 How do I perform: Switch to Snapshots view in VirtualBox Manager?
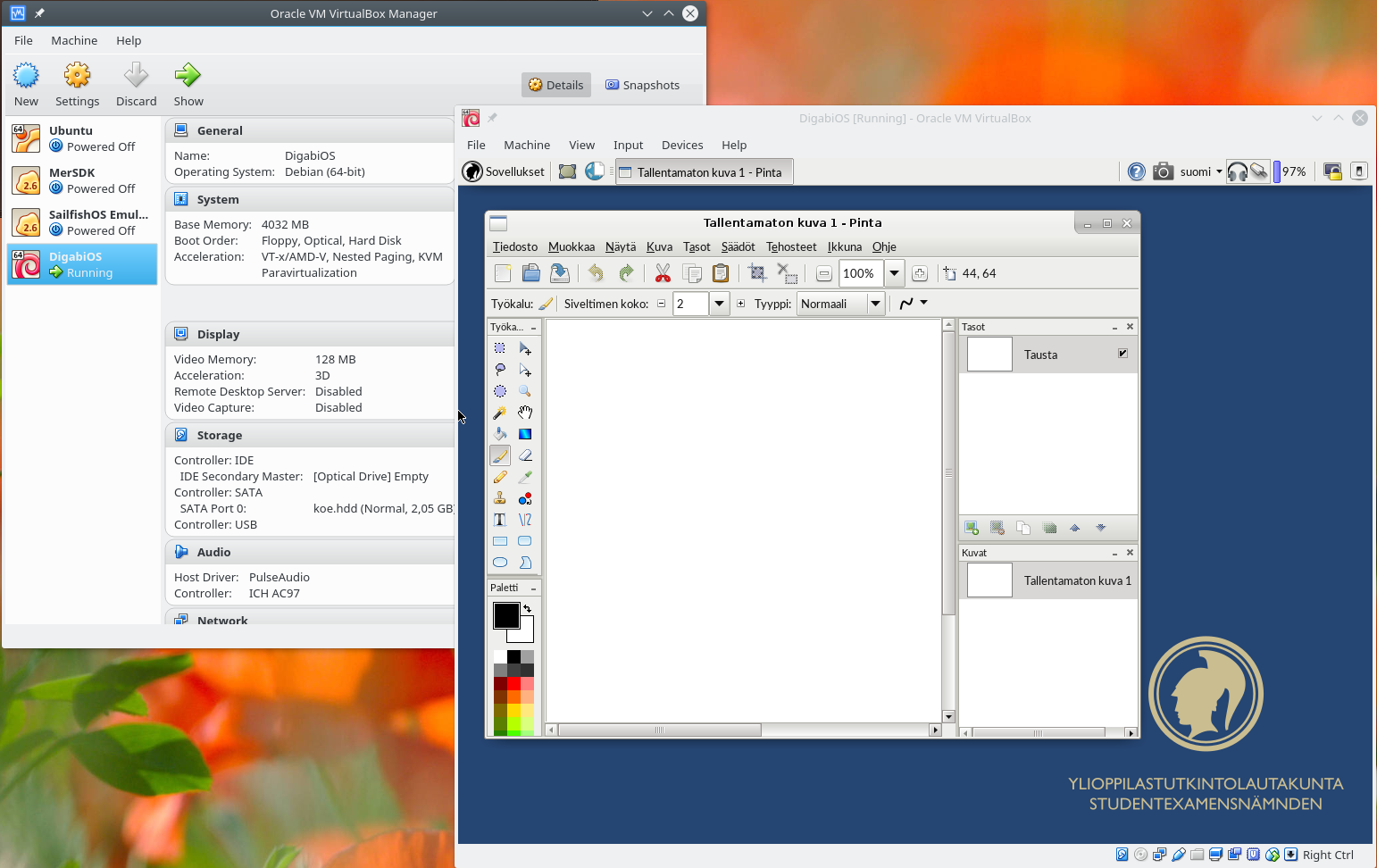[x=642, y=85]
